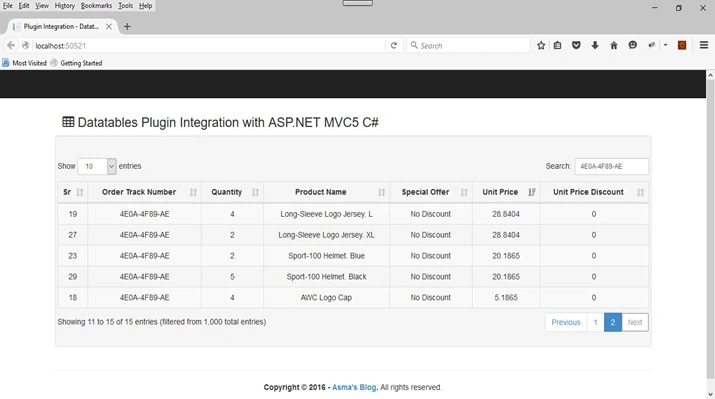Click the Quantity 5 cell
Image resolution: width=715 pixels, height=399 pixels.
(x=232, y=277)
